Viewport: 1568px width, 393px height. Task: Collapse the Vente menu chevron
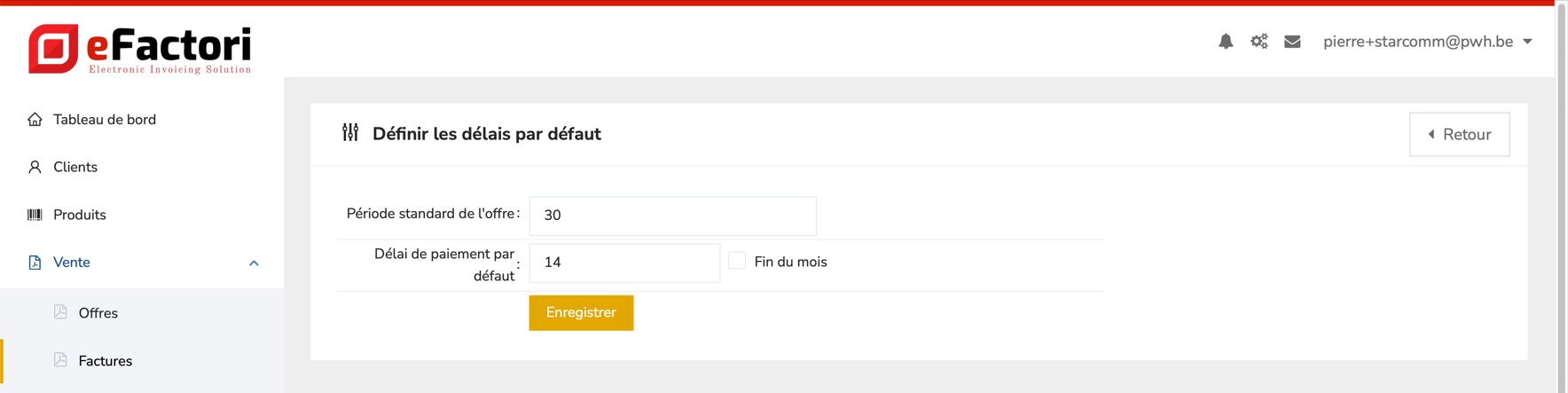coord(254,263)
